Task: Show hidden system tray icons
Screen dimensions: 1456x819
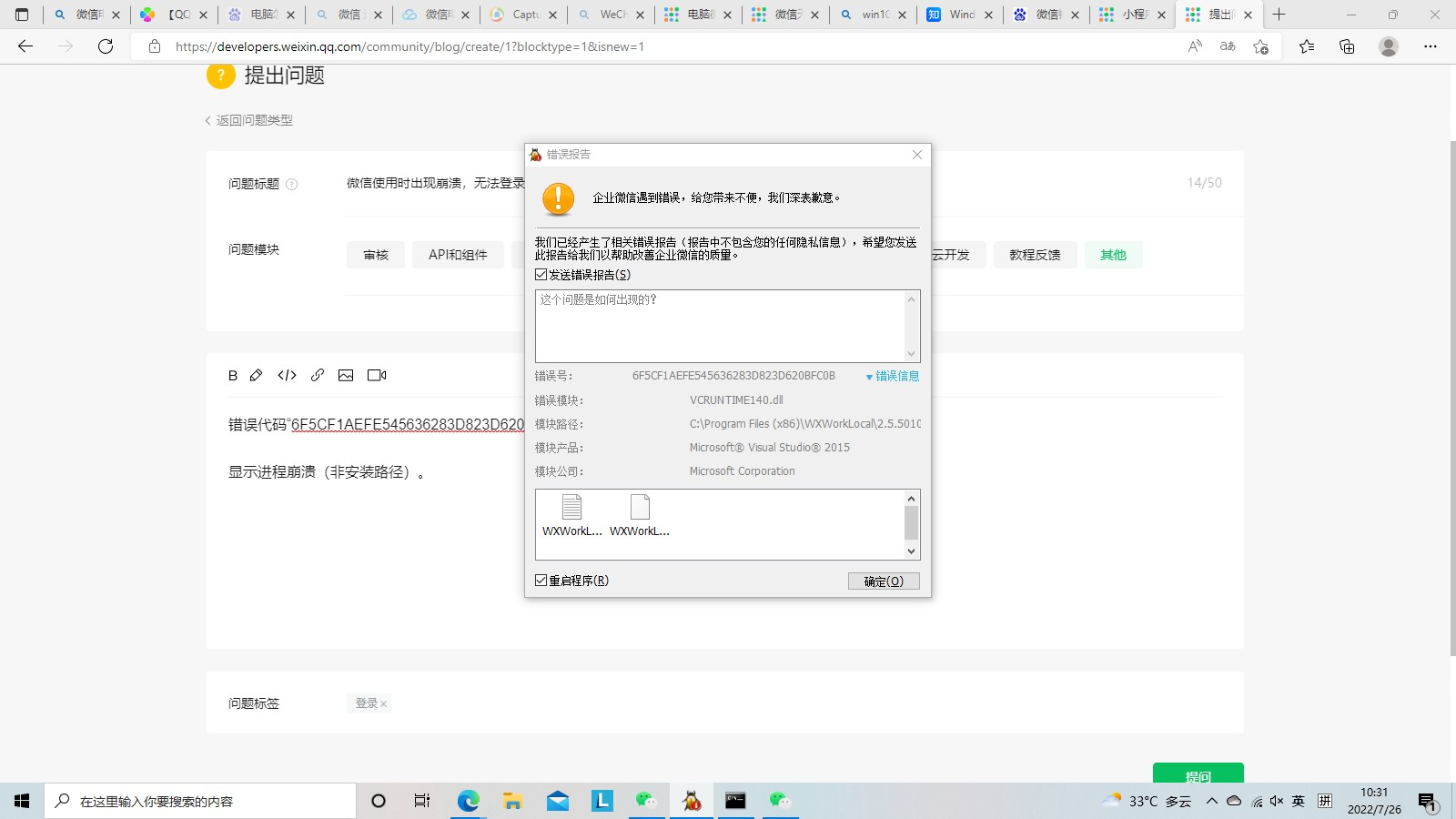Action: tap(1211, 801)
